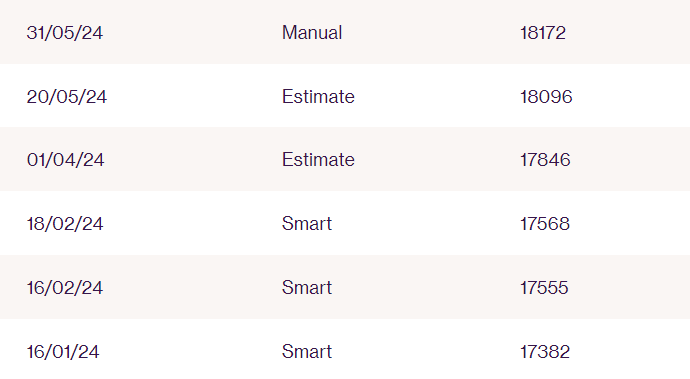Click the Estimate label for 01/04/24
The image size is (690, 379).
point(318,159)
